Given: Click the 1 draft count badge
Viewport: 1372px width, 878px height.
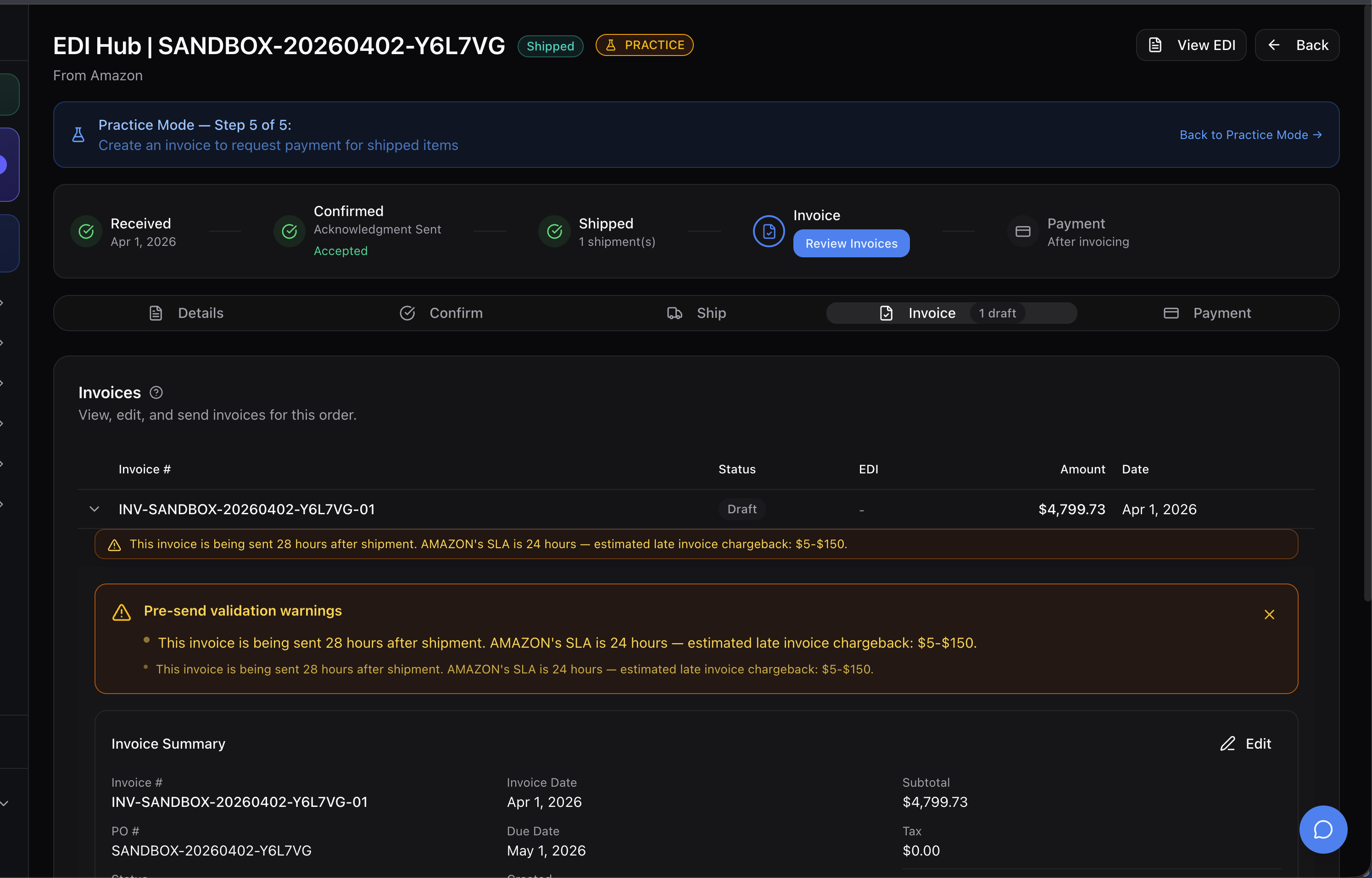Looking at the screenshot, I should pos(997,313).
